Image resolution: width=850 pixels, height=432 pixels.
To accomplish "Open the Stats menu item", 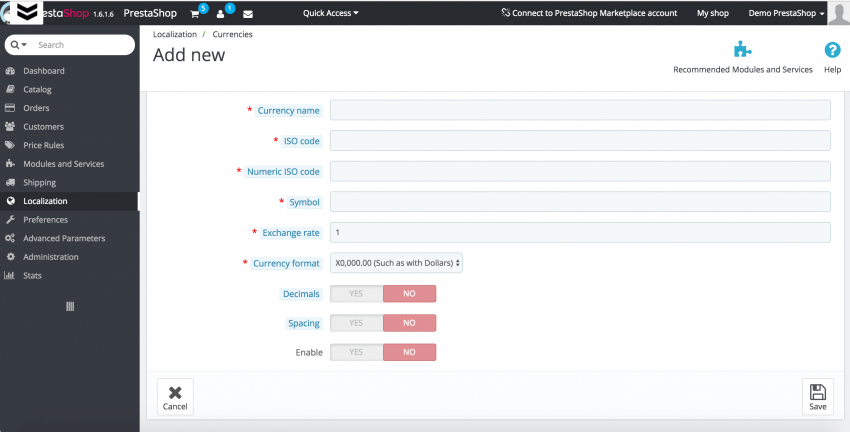I will point(33,275).
